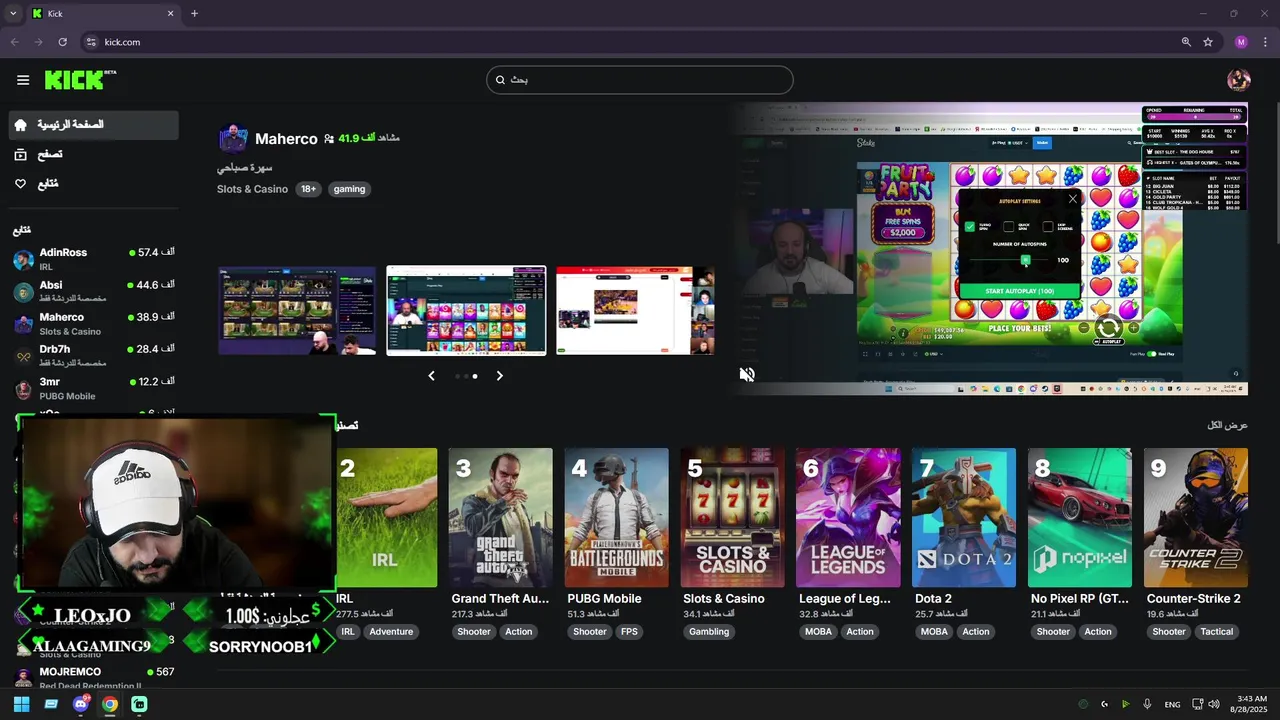Open the Browse sidebar item
The height and width of the screenshot is (720, 1280).
[94, 154]
